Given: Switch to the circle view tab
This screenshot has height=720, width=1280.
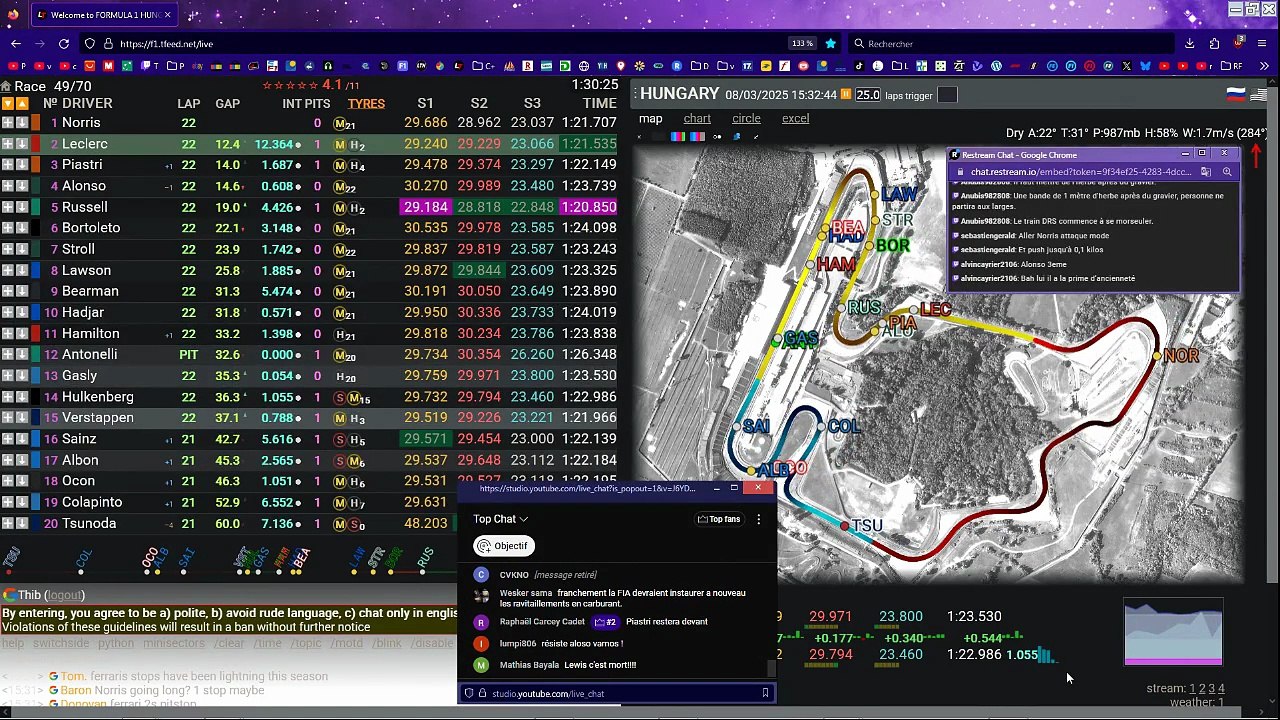Looking at the screenshot, I should (x=746, y=118).
